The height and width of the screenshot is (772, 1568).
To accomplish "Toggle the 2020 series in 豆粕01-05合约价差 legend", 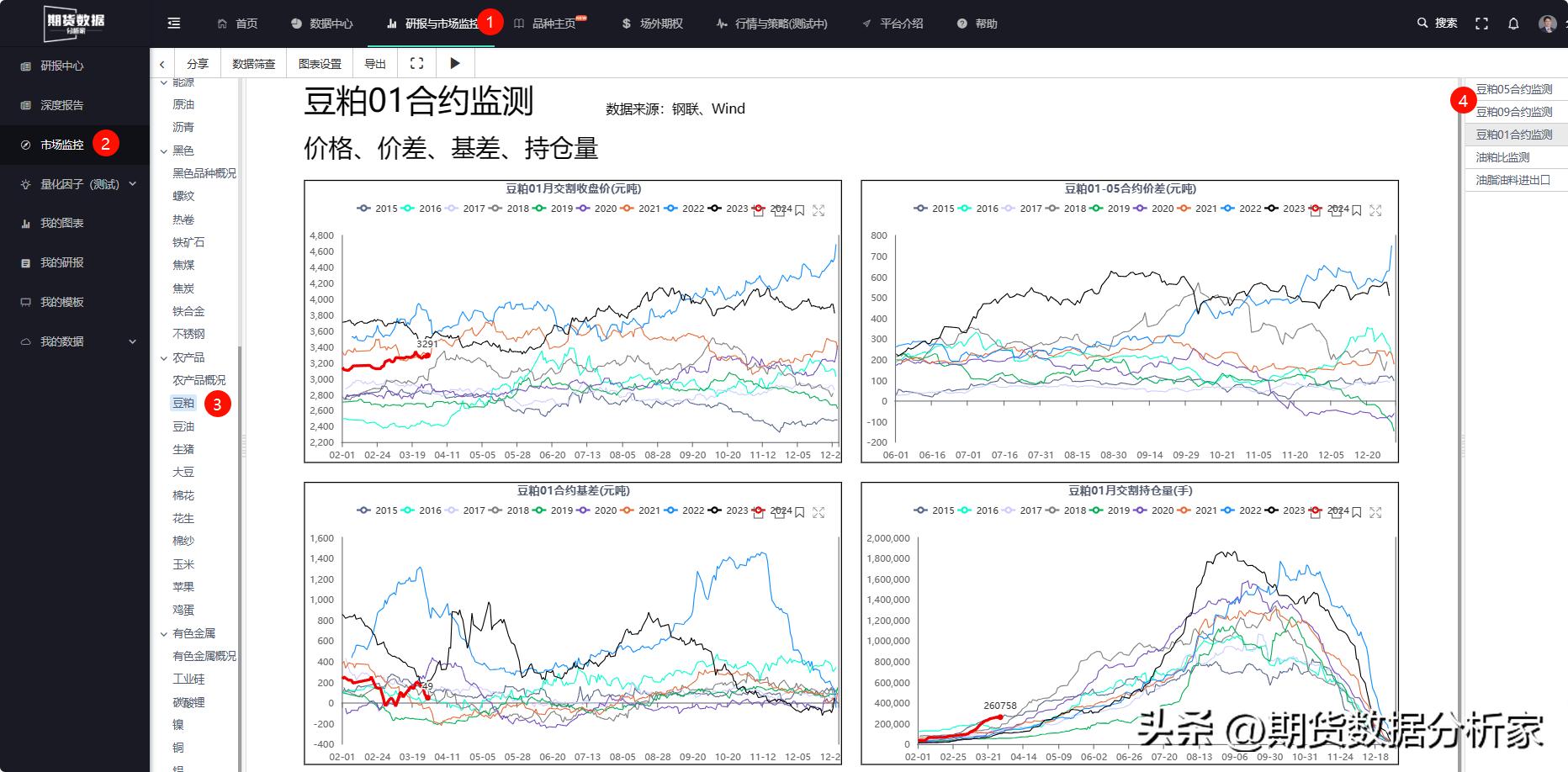I will 1153,209.
